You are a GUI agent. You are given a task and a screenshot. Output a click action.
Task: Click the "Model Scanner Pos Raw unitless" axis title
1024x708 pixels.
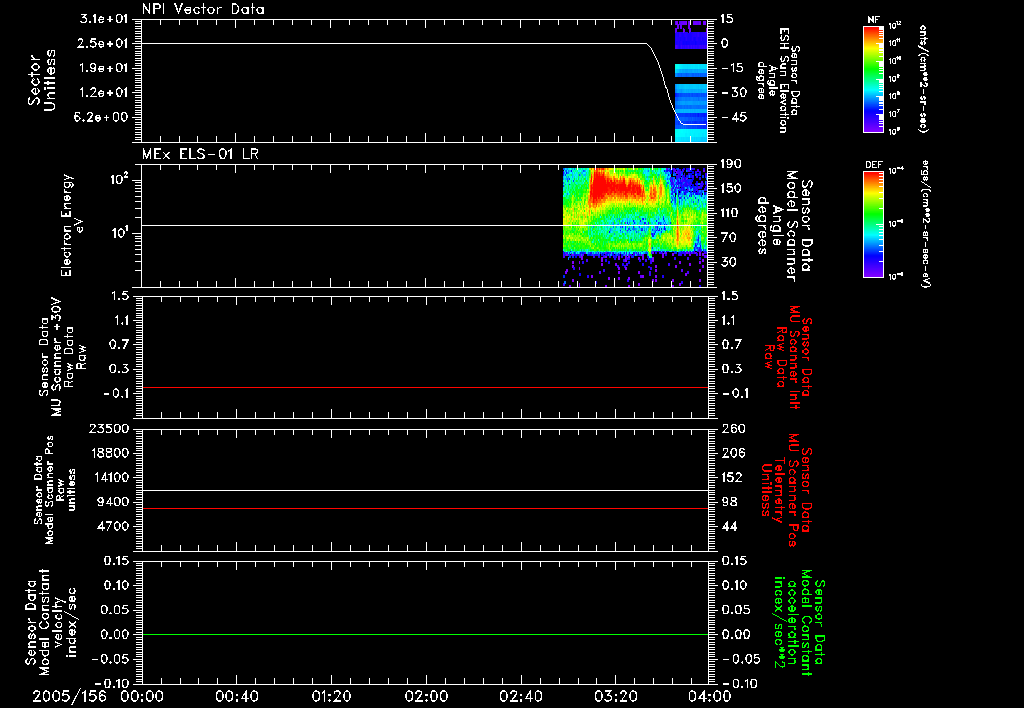(x=54, y=490)
